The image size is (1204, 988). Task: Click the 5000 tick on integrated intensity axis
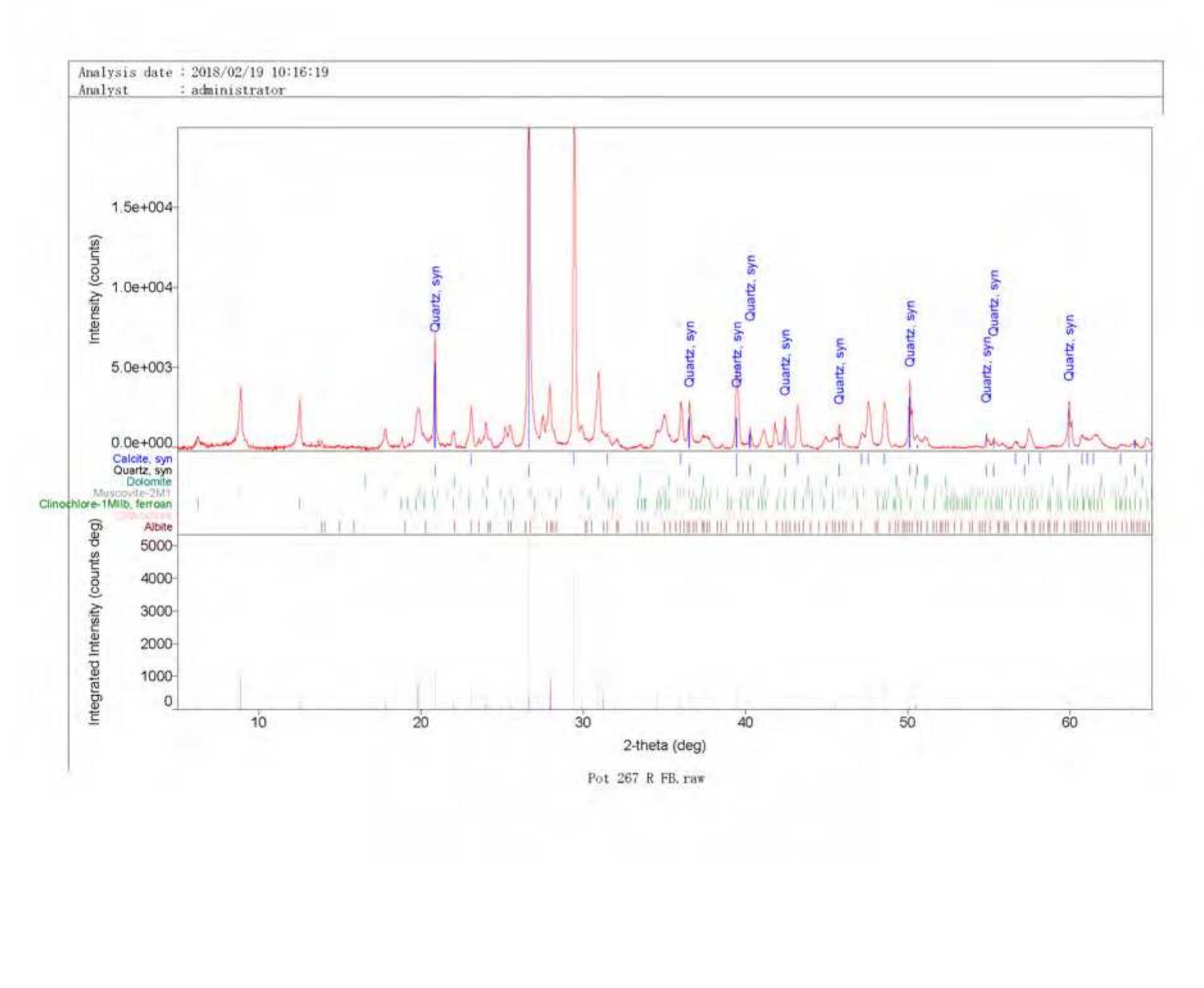click(156, 545)
